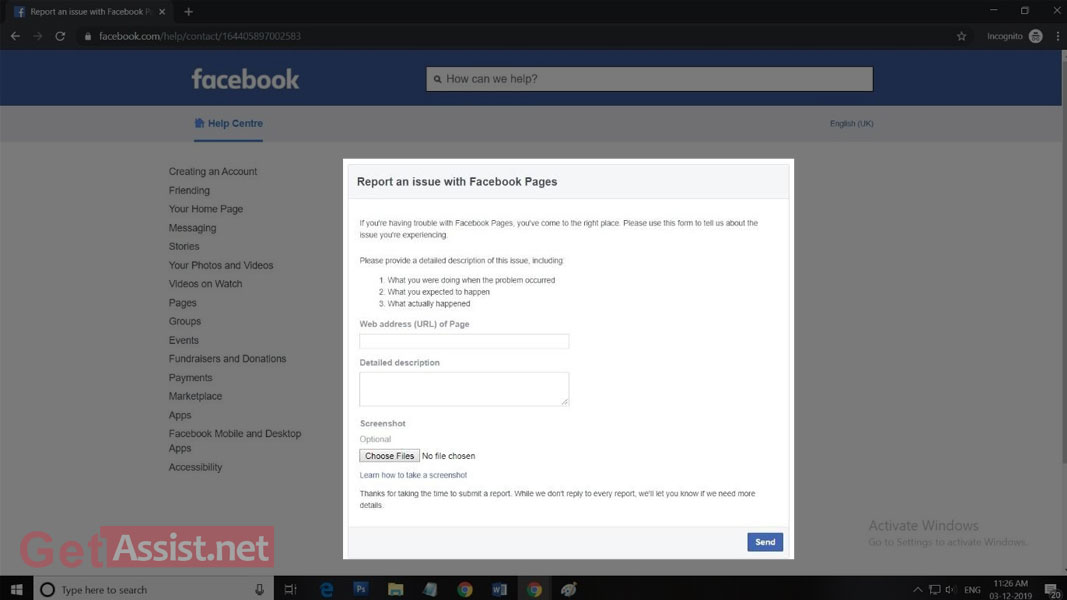Open Learn how to take a screenshot
1067x600 pixels.
[x=413, y=474]
